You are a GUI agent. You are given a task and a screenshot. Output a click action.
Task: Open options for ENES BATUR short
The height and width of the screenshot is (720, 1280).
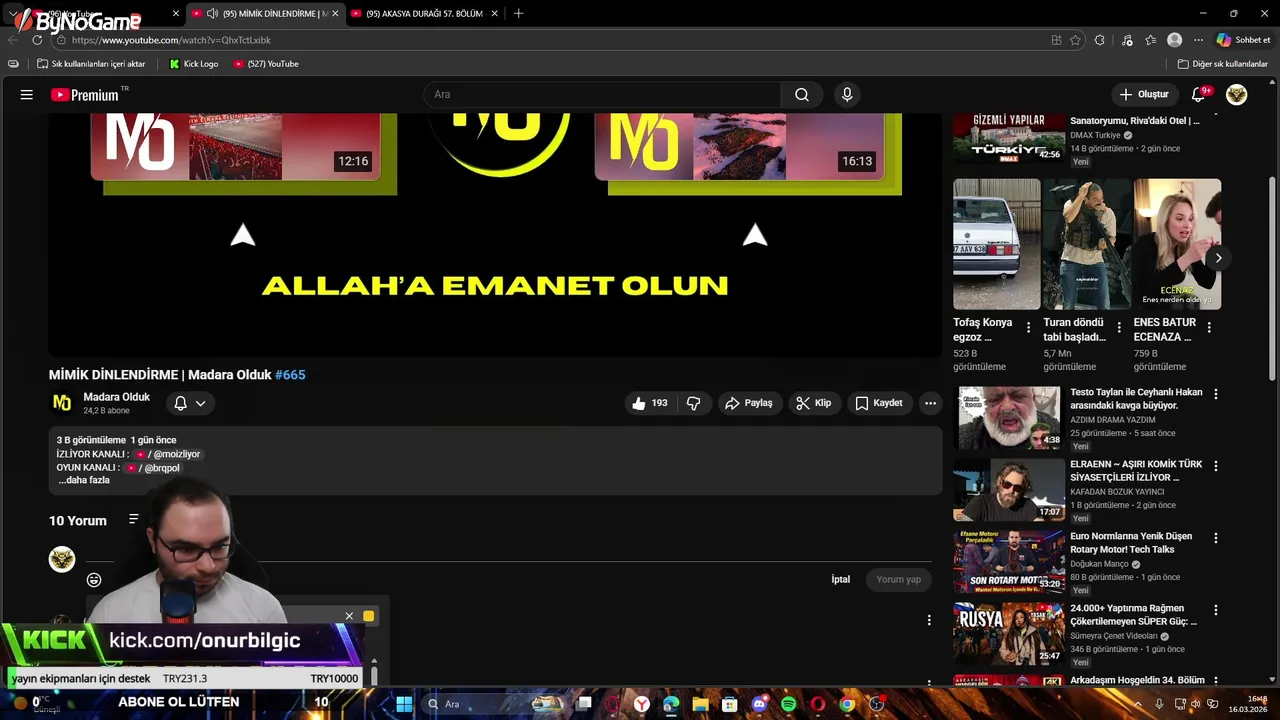1209,327
